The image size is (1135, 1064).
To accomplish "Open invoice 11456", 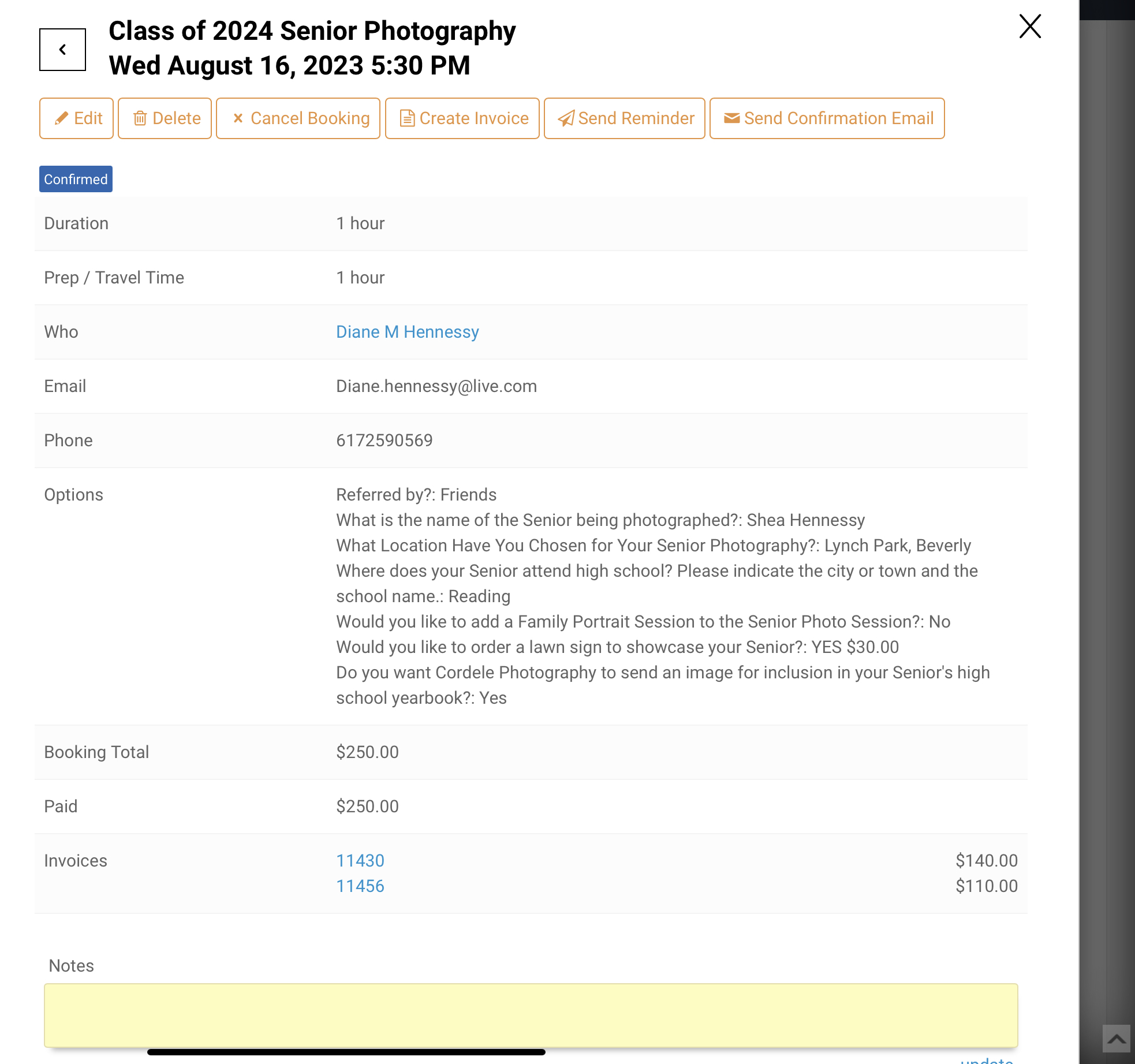I will [x=360, y=886].
